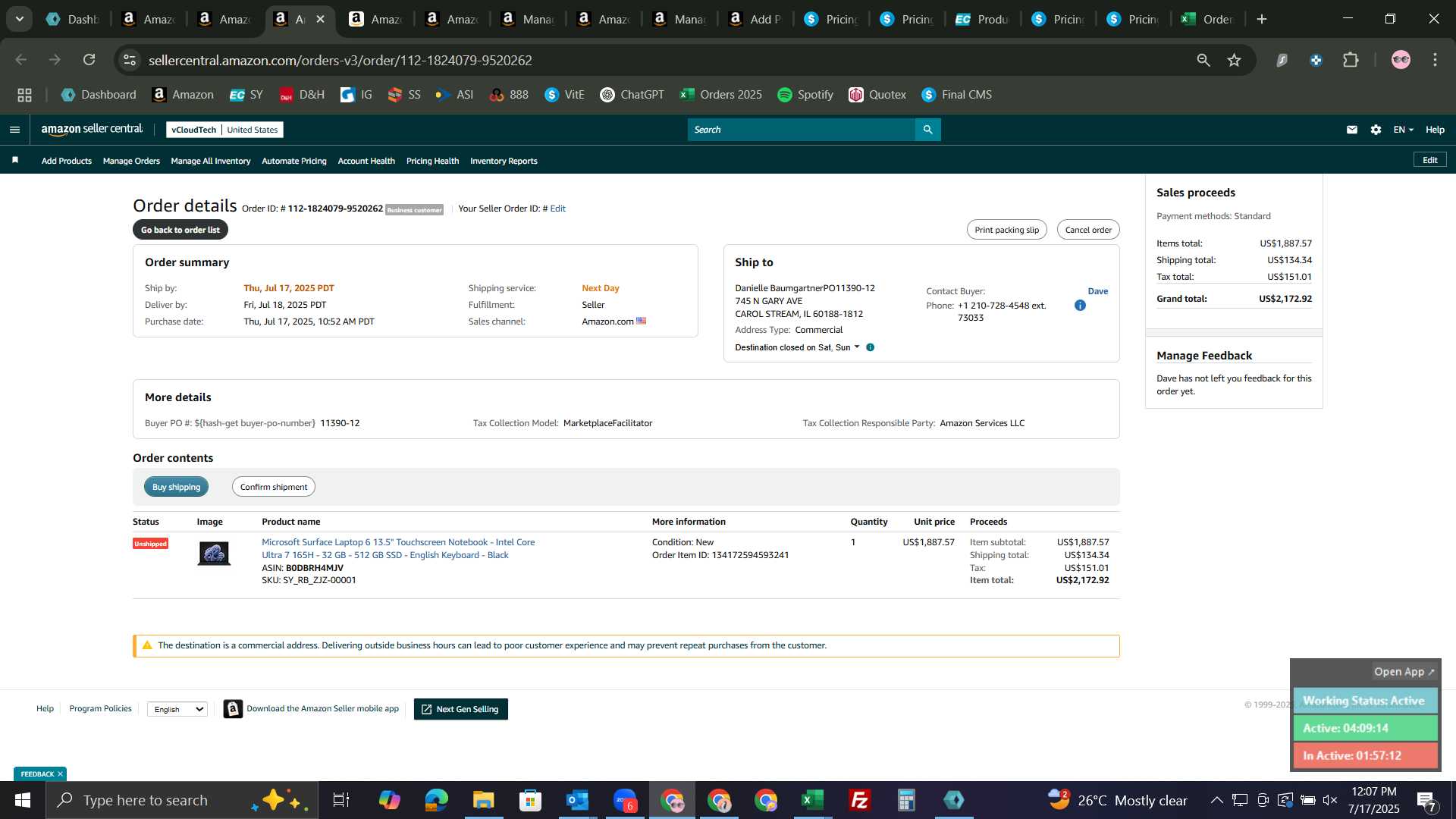The height and width of the screenshot is (819, 1456).
Task: Click the Seller Central search field
Action: [801, 130]
